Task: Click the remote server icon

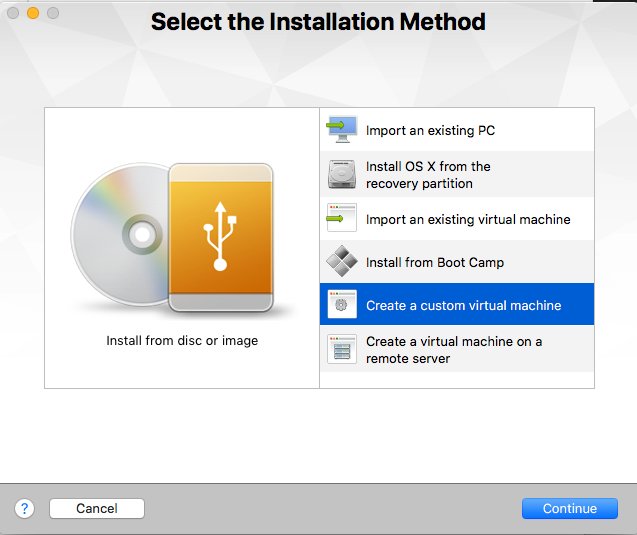Action: tap(342, 349)
